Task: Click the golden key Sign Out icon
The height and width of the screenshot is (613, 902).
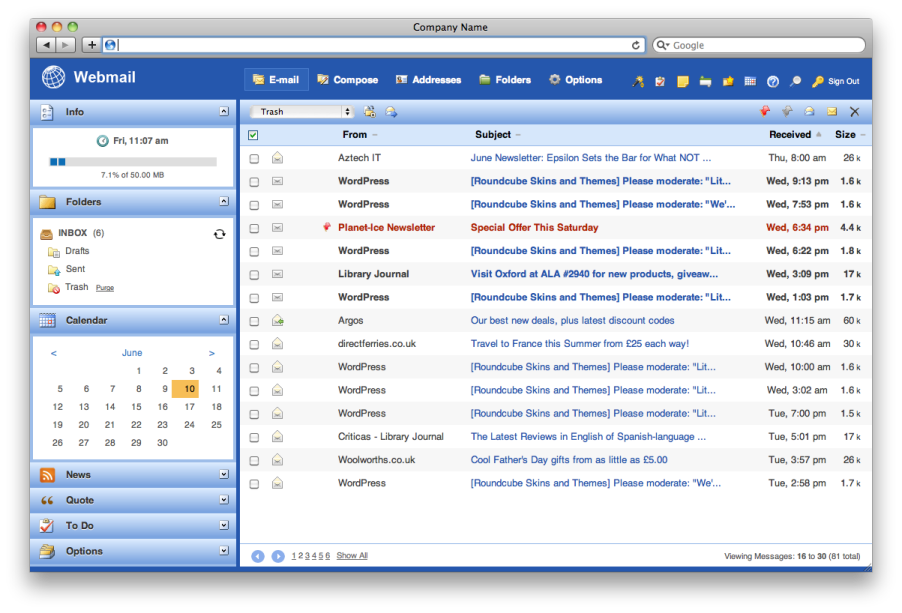Action: pyautogui.click(x=817, y=81)
